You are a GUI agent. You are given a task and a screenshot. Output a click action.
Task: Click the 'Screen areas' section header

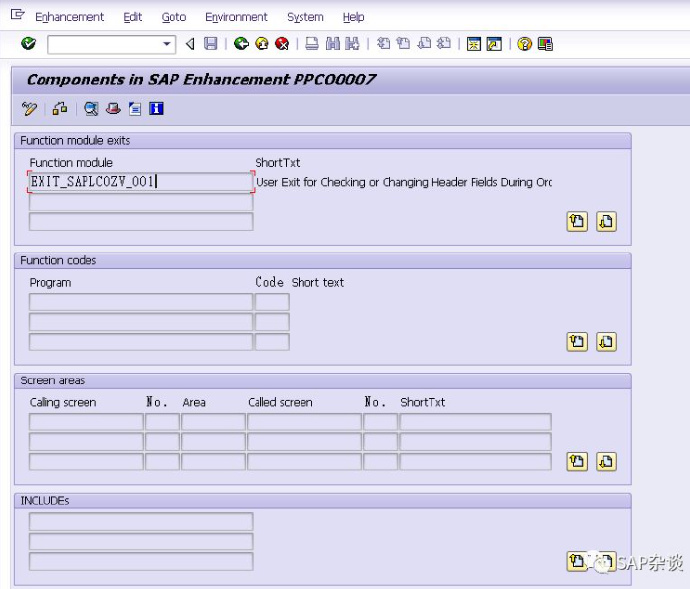click(x=53, y=380)
